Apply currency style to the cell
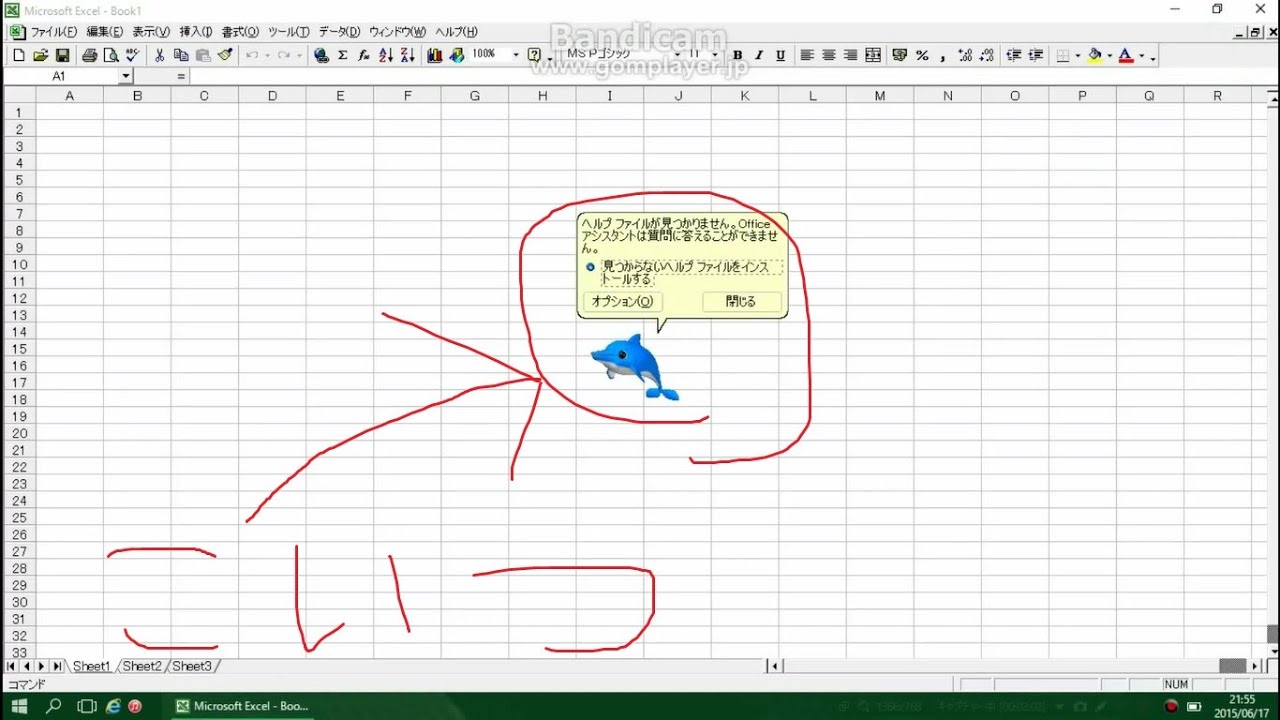 coord(900,56)
